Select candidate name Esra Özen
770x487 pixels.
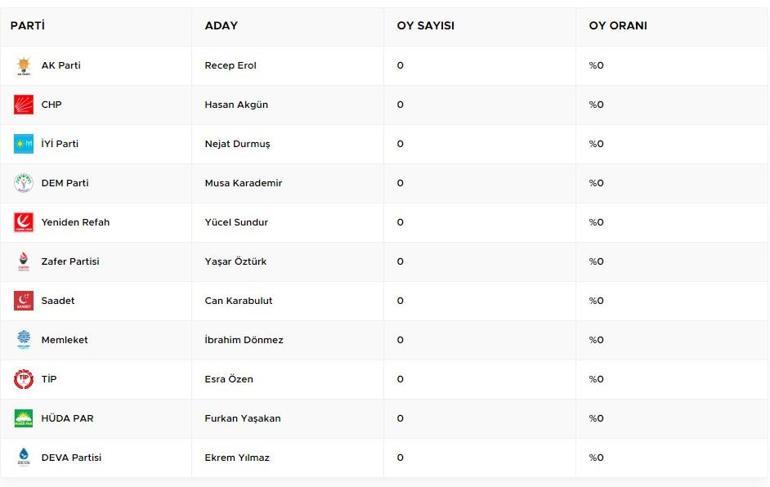pyautogui.click(x=229, y=379)
